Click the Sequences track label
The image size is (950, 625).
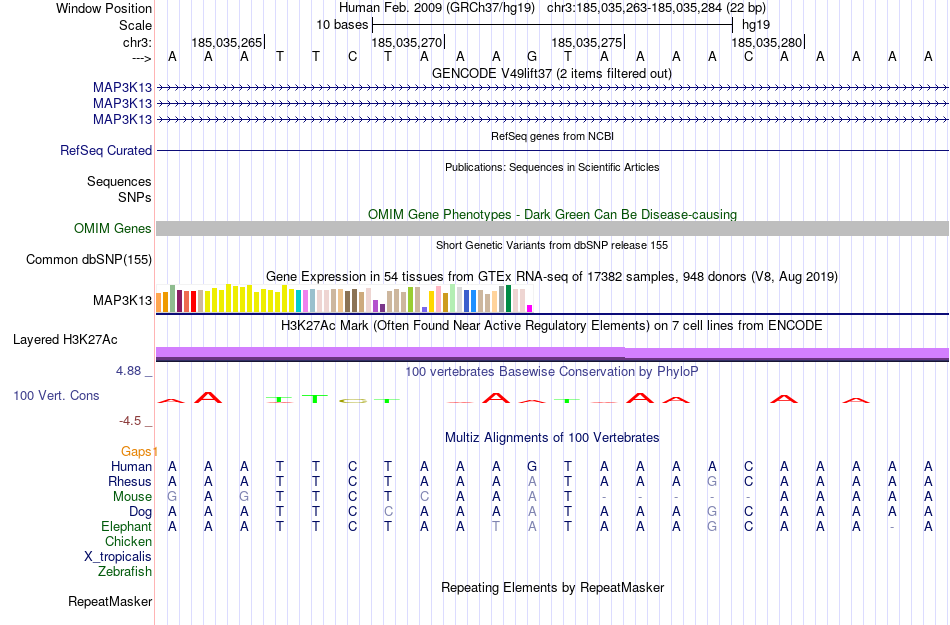pos(119,182)
